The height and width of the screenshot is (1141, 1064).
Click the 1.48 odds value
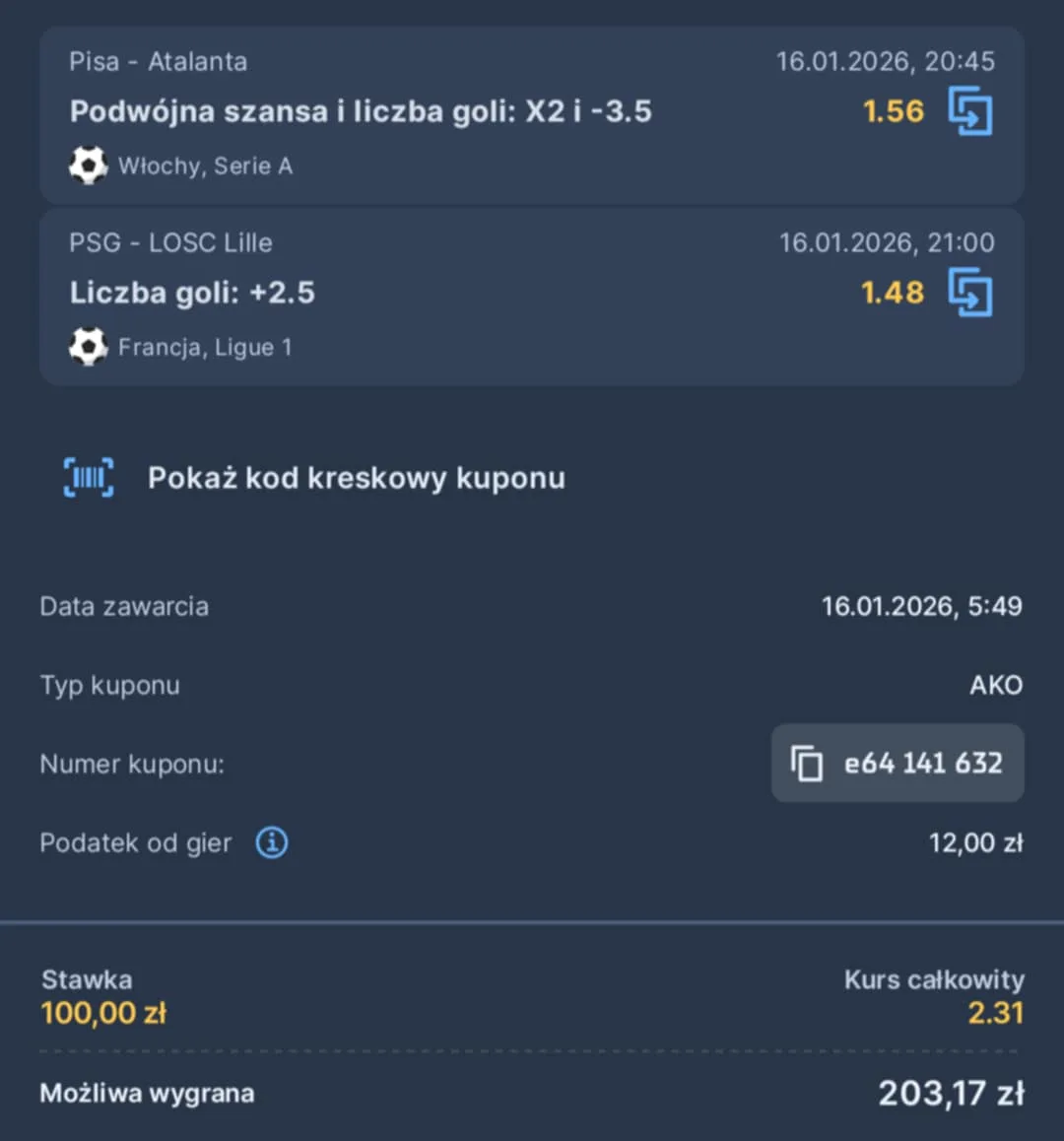coord(892,292)
